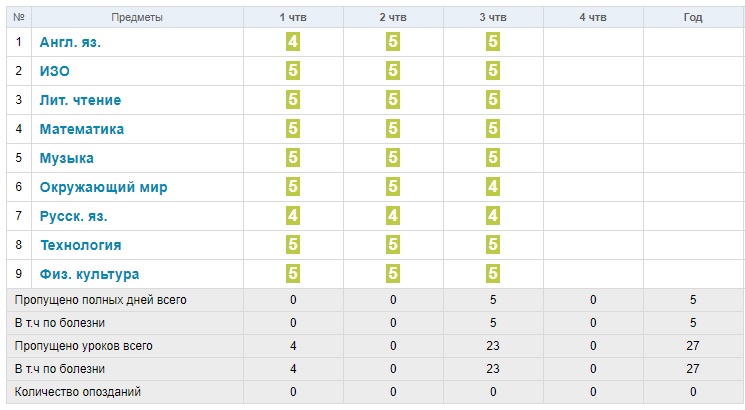Open the Физ. культура subject link
Viewport: 745px width, 410px height.
coord(89,274)
